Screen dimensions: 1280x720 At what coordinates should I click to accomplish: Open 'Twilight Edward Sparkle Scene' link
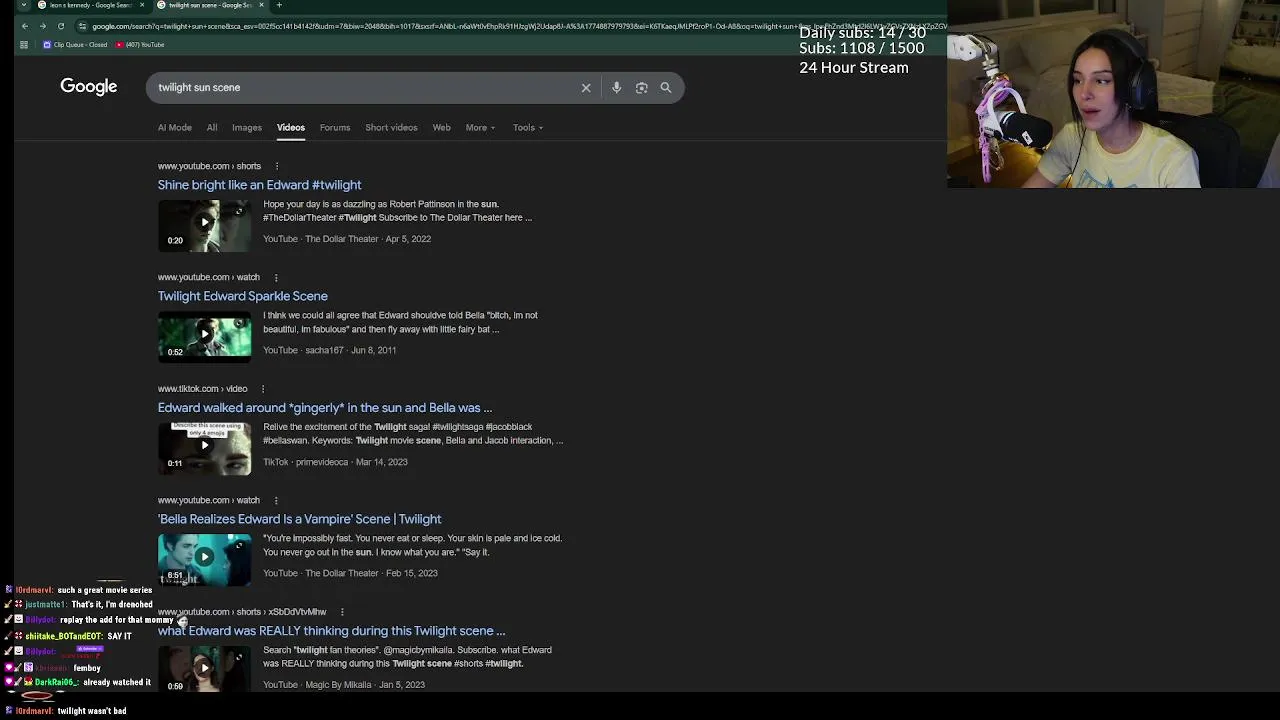[x=242, y=296]
